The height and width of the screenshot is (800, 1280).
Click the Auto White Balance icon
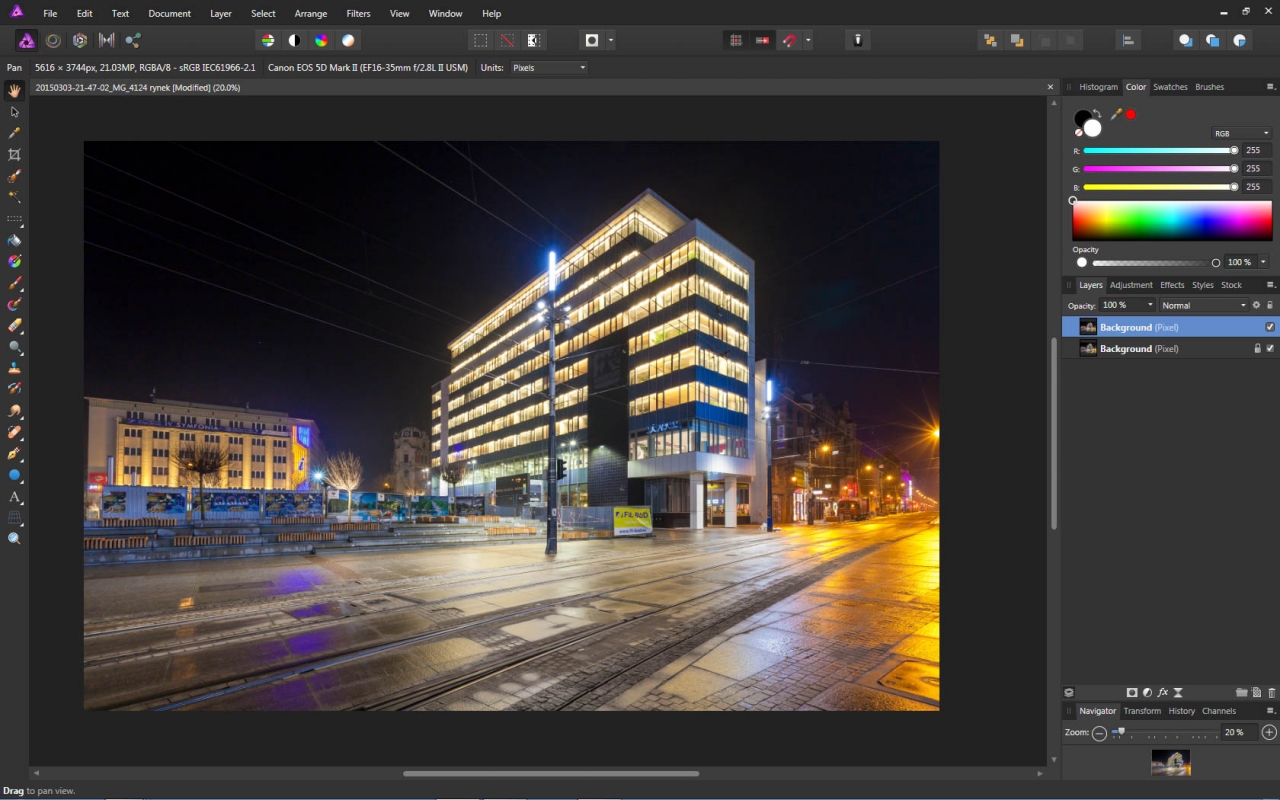[348, 41]
